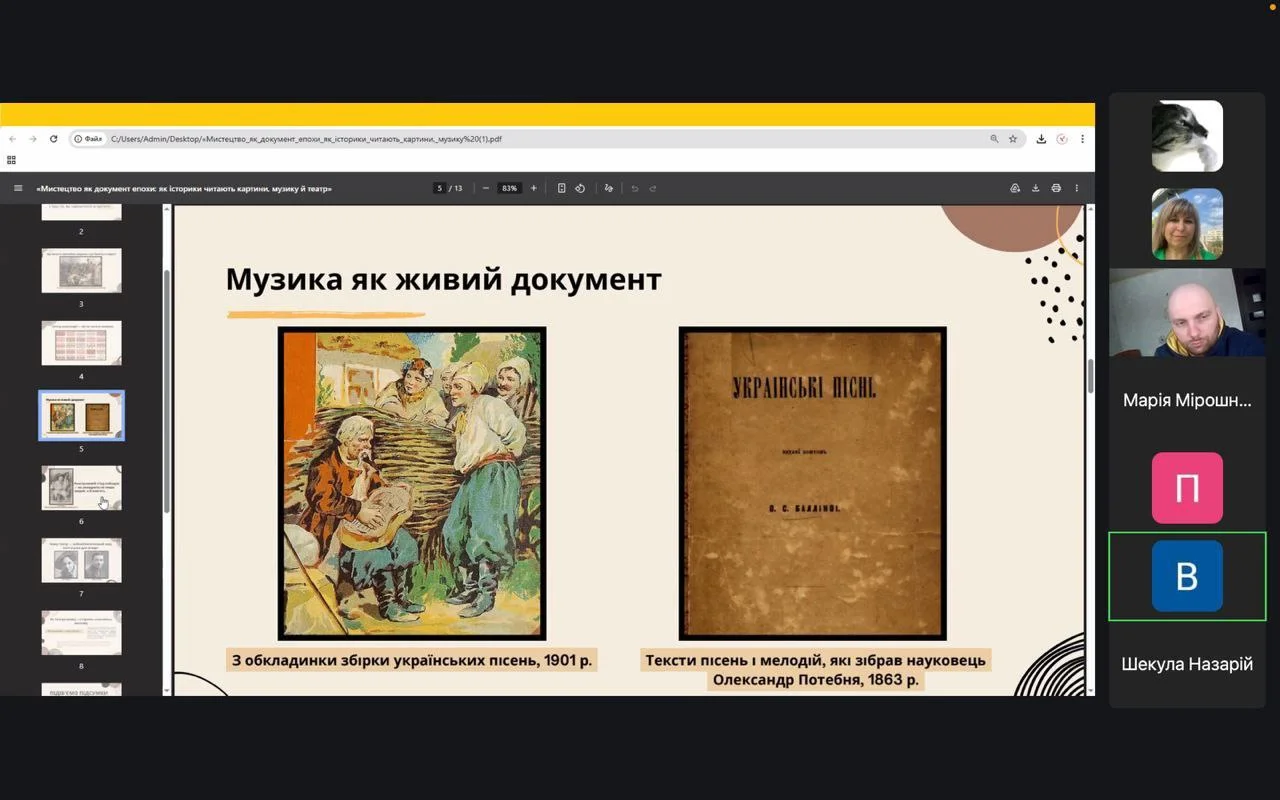Select the draw annotation tool
This screenshot has width=1280, height=800.
point(608,188)
